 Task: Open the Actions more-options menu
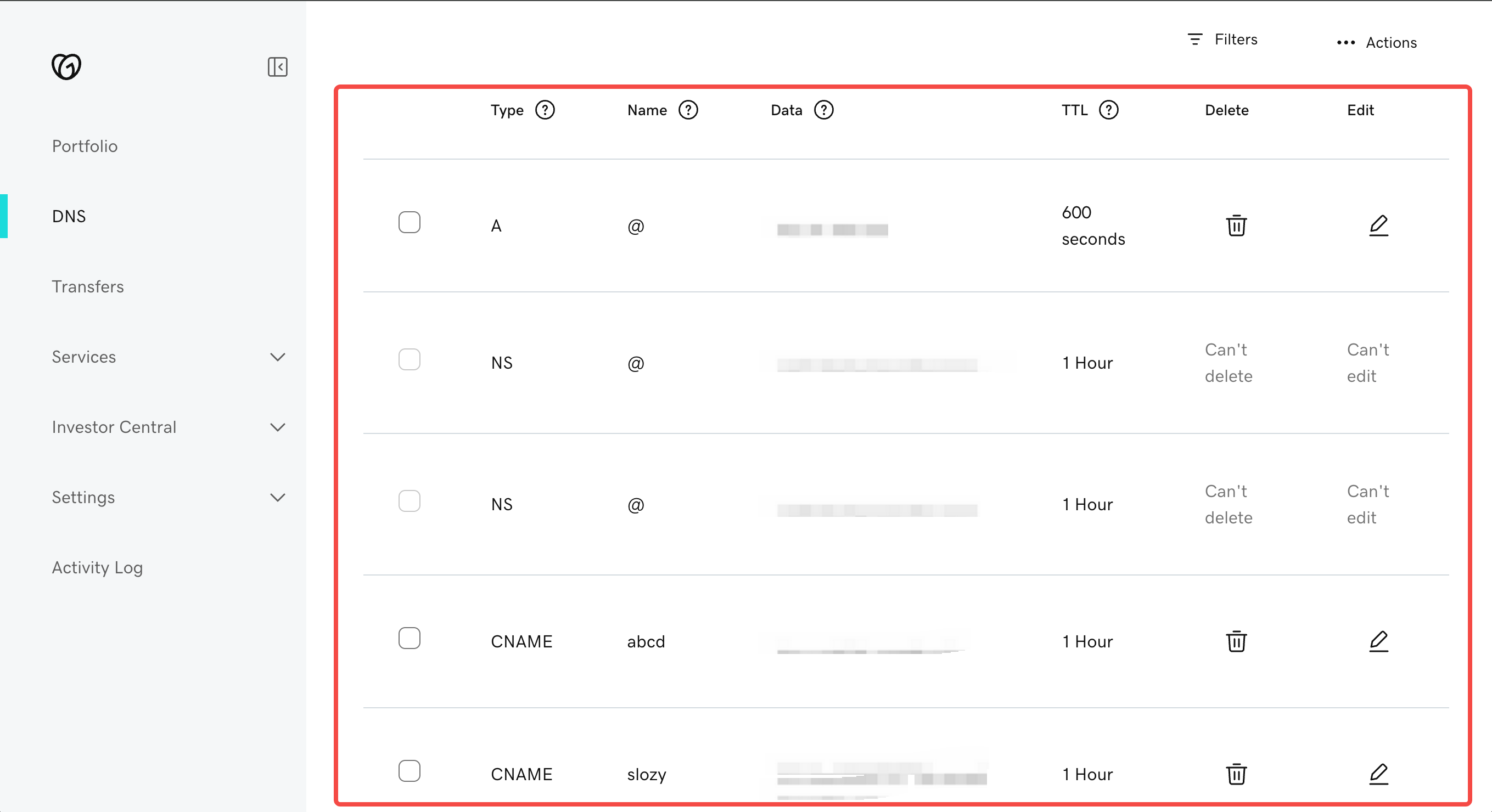point(1376,43)
